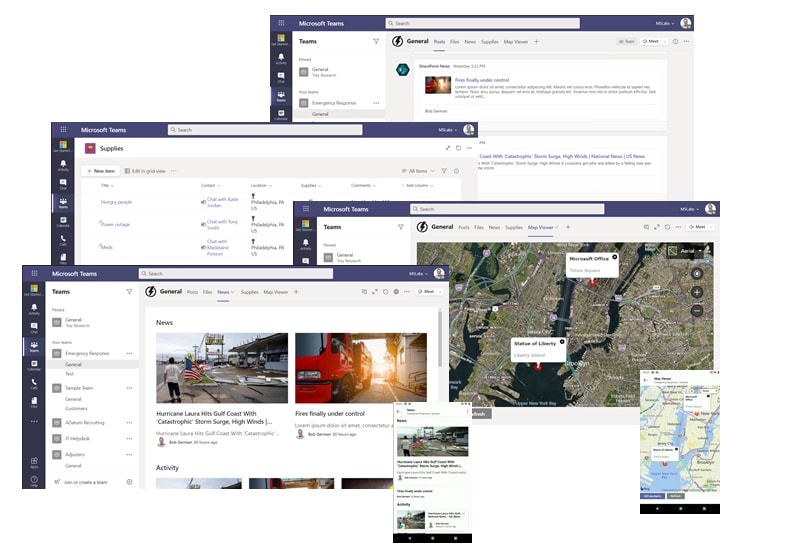
Task: Click Edit in grid view
Action: (145, 171)
